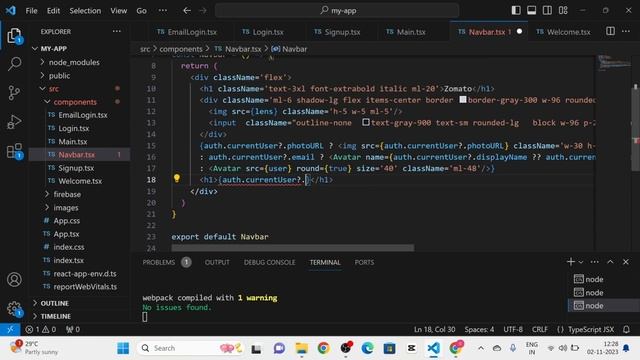Switch to the EmailLogin.tsx editor tab
This screenshot has width=640, height=360.
coord(187,32)
